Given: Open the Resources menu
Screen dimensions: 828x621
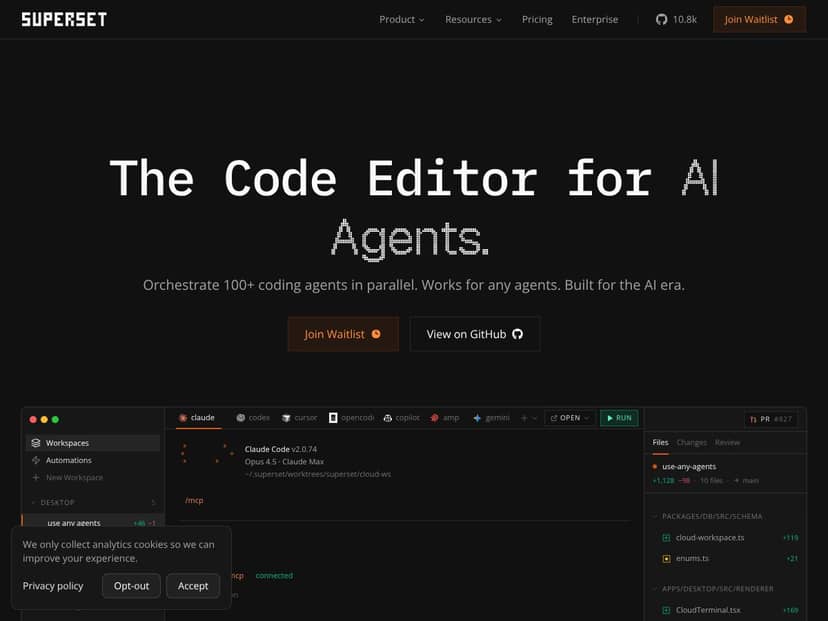Looking at the screenshot, I should [473, 20].
